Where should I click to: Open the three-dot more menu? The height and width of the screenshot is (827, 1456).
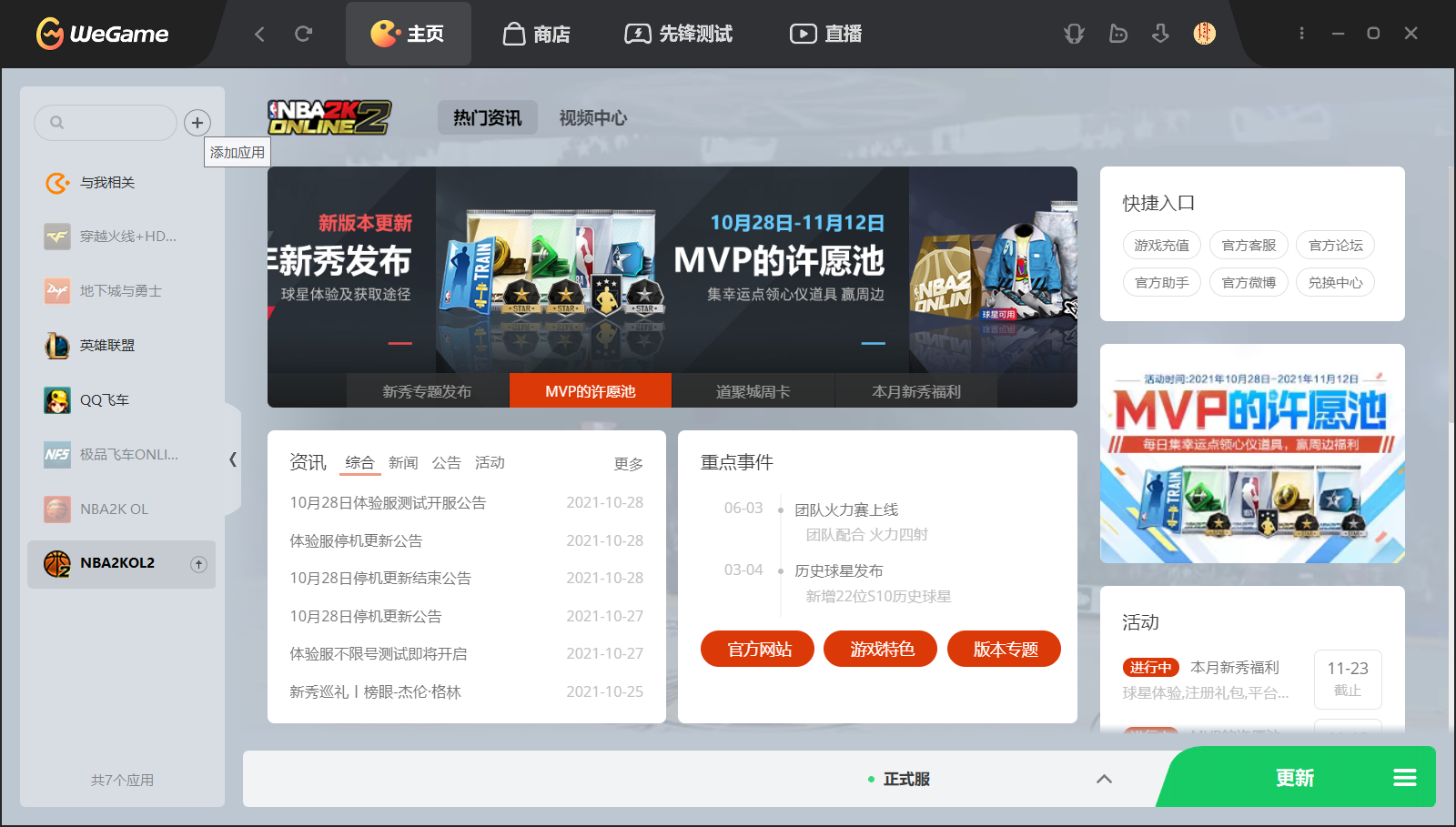click(1301, 34)
